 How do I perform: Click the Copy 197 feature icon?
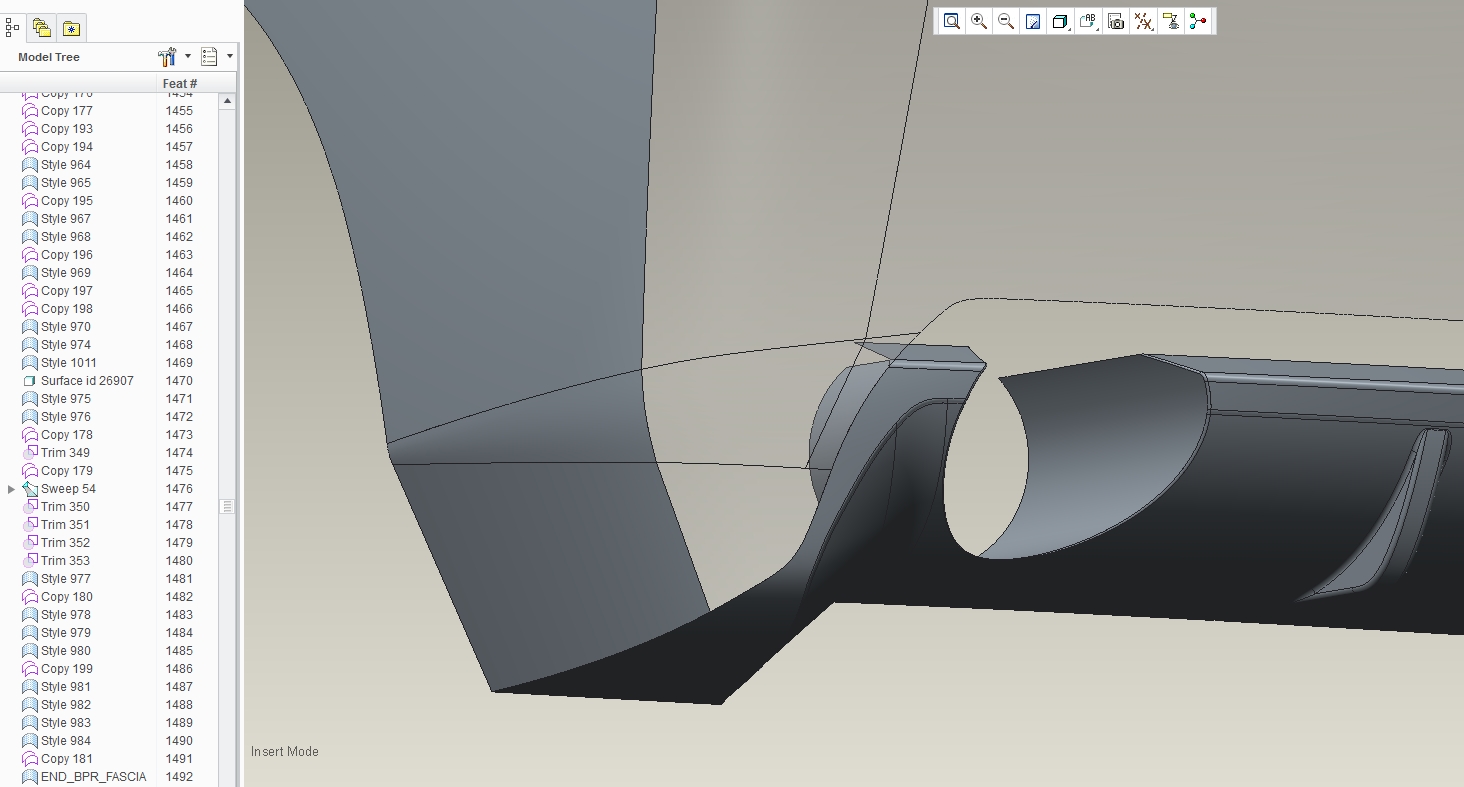30,291
